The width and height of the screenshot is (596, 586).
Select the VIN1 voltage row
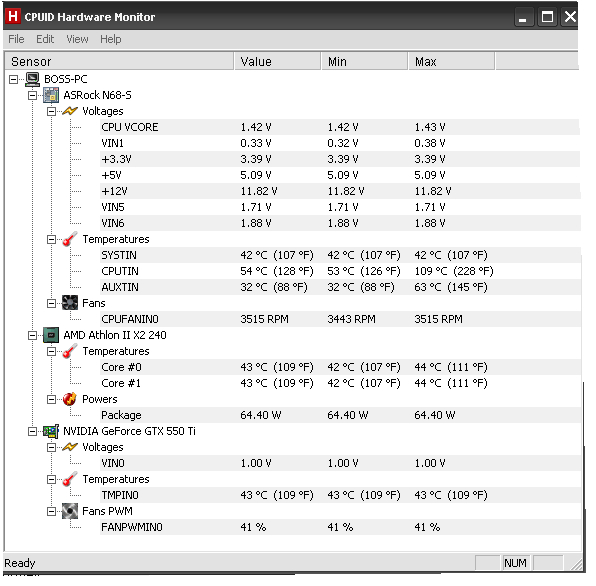coord(340,143)
